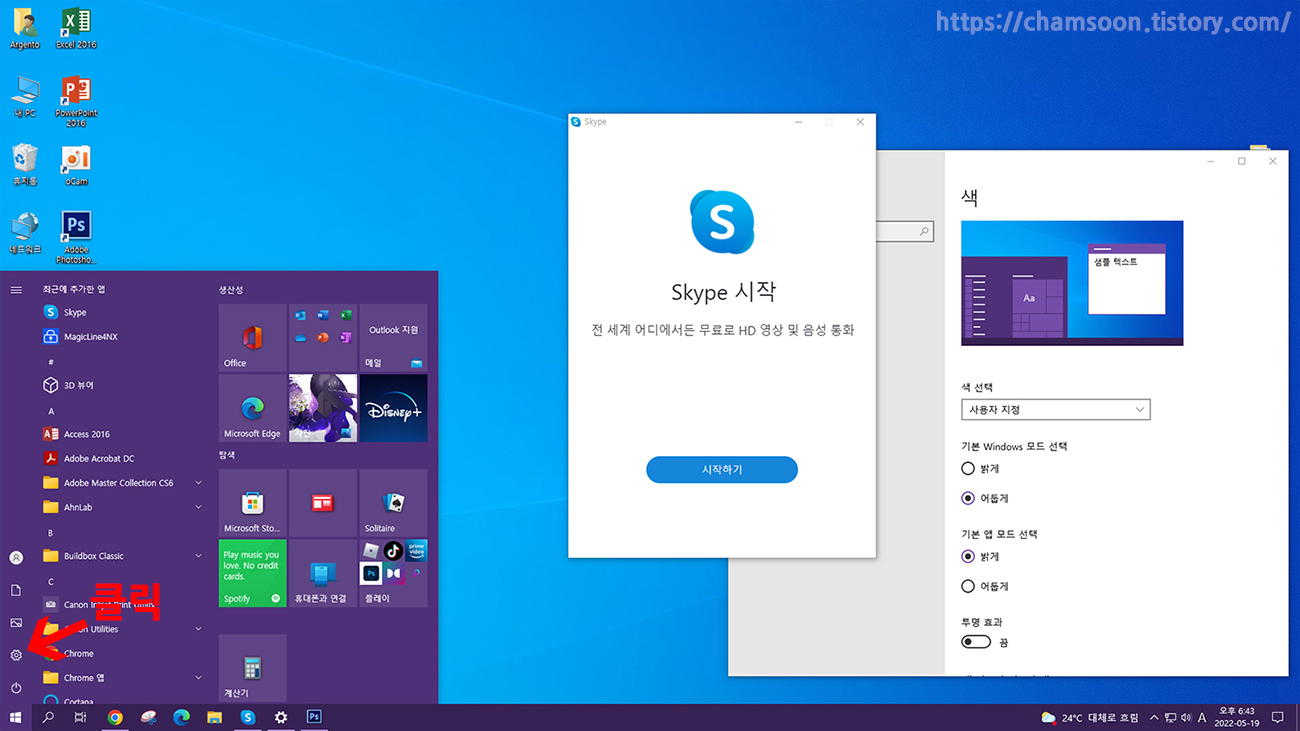The image size is (1300, 731).
Task: Open the Solitaire tile
Action: coord(393,503)
